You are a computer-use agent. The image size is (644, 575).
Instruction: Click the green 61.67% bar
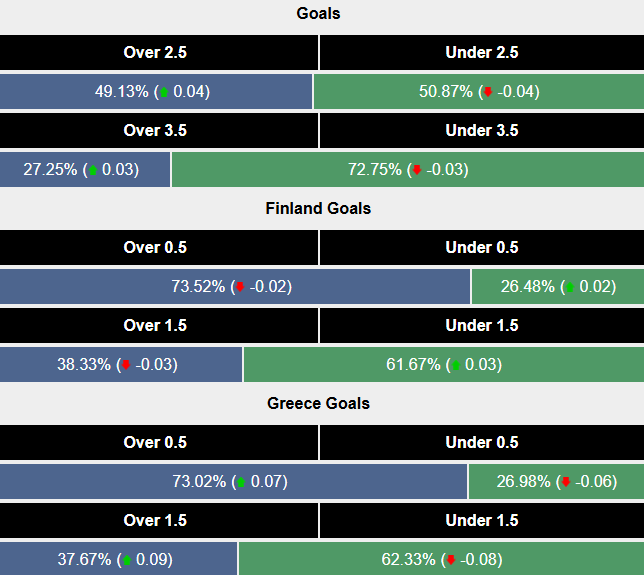coord(444,365)
